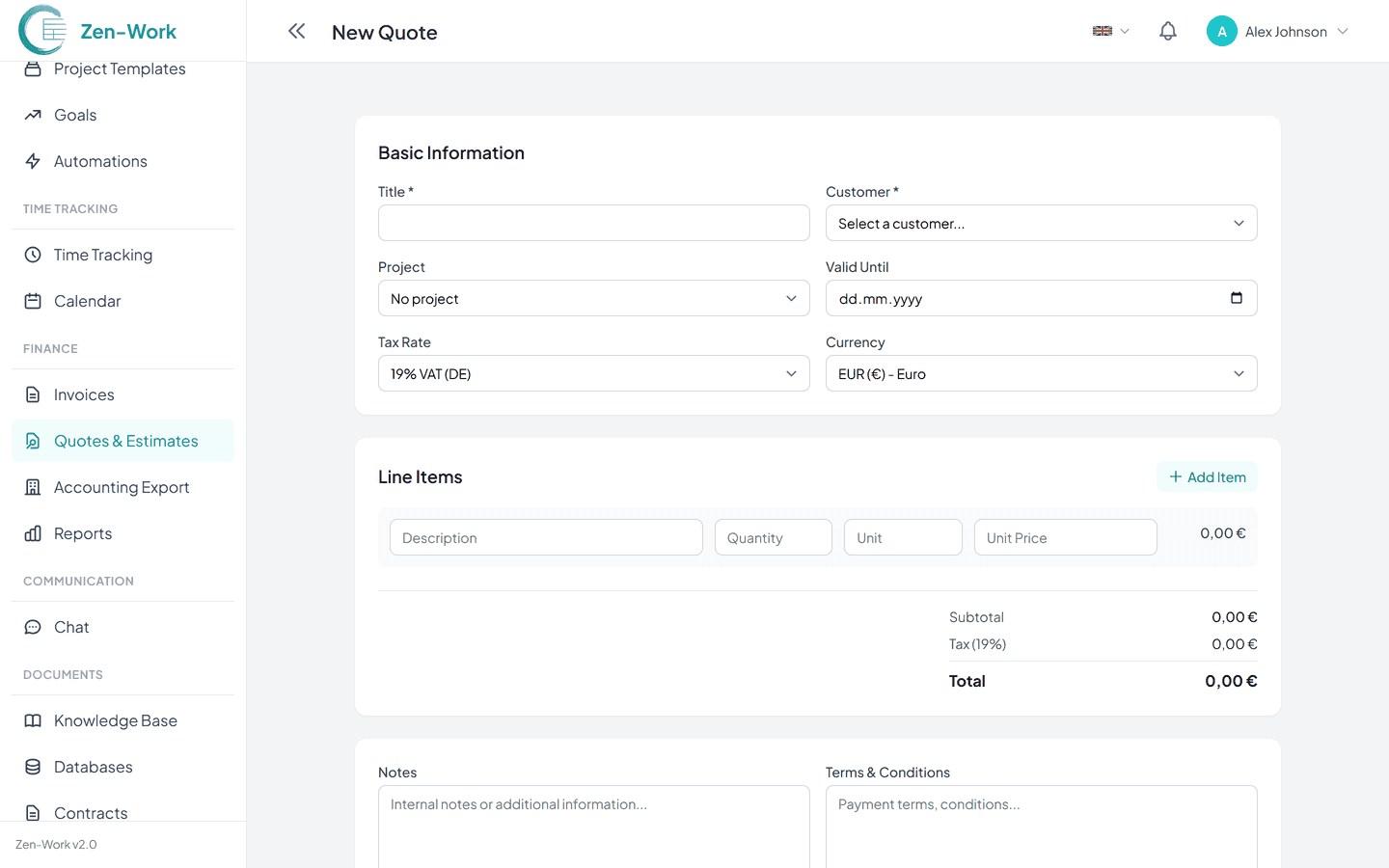This screenshot has width=1389, height=868.
Task: Click the notification bell icon
Action: click(x=1167, y=31)
